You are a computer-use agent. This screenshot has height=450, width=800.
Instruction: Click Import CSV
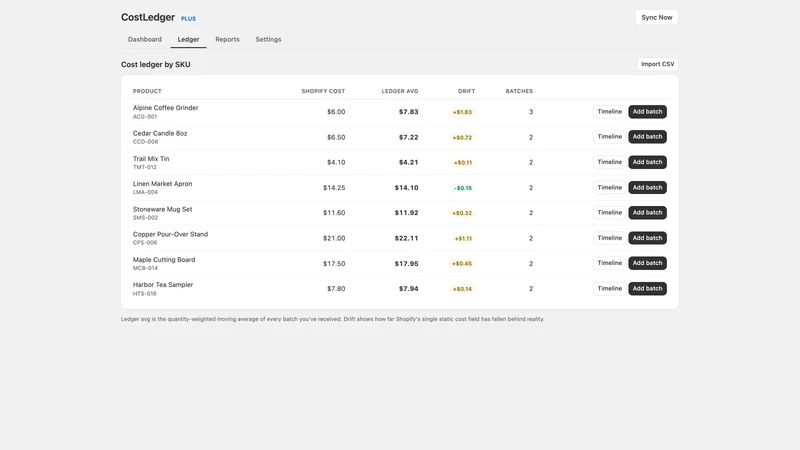[x=657, y=64]
